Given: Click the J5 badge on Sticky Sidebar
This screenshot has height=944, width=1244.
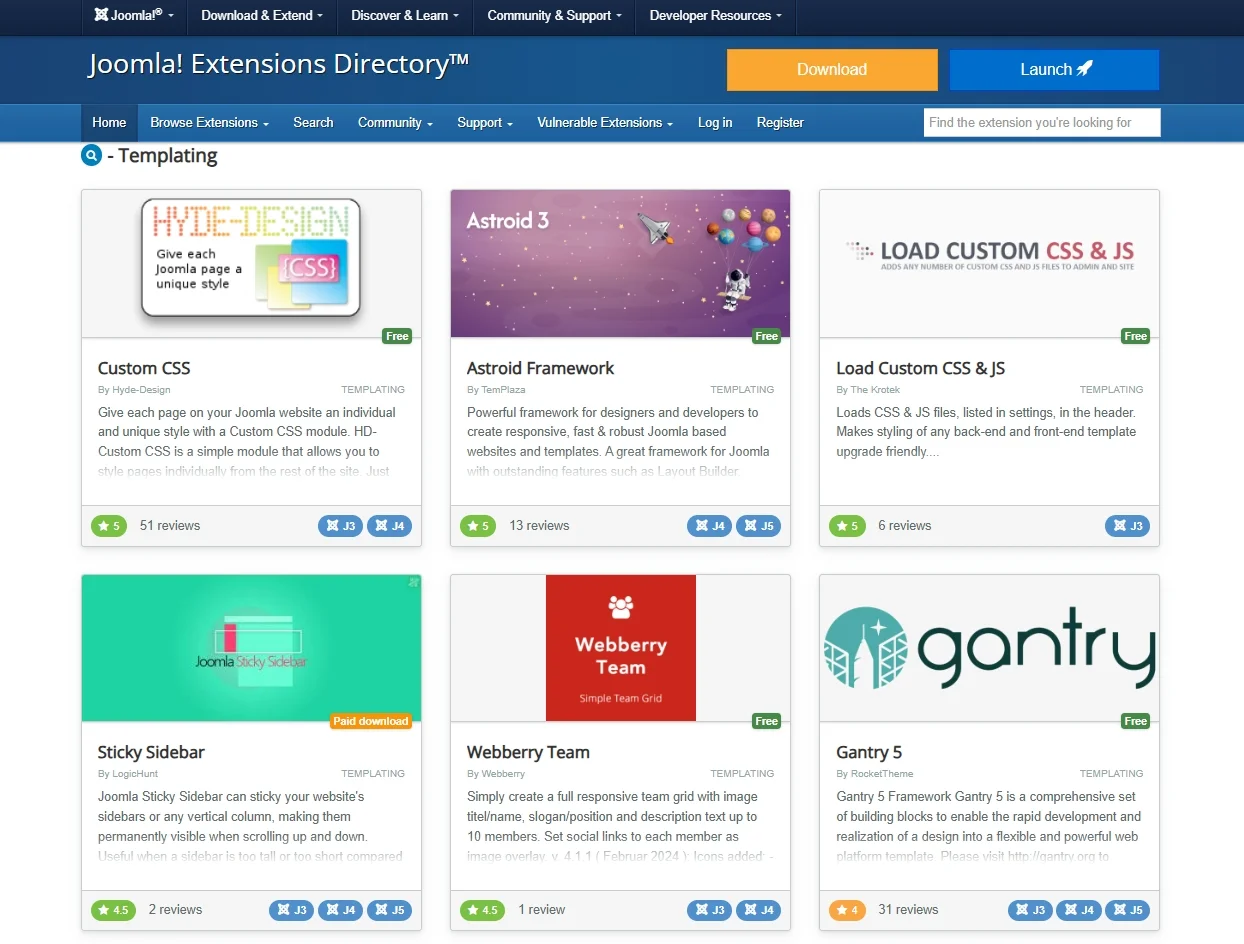Looking at the screenshot, I should point(389,910).
